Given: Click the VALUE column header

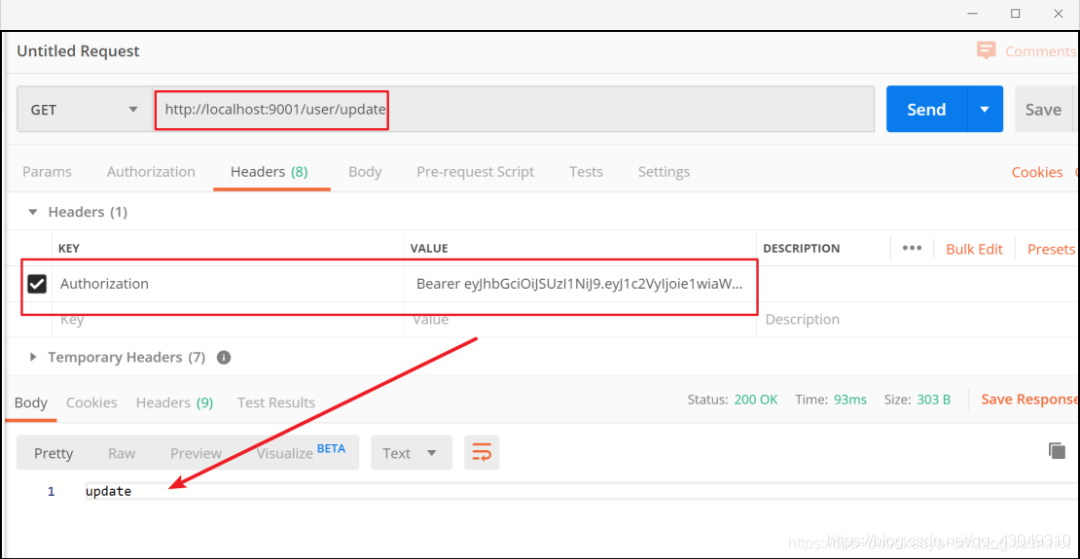Looking at the screenshot, I should click(x=429, y=249).
